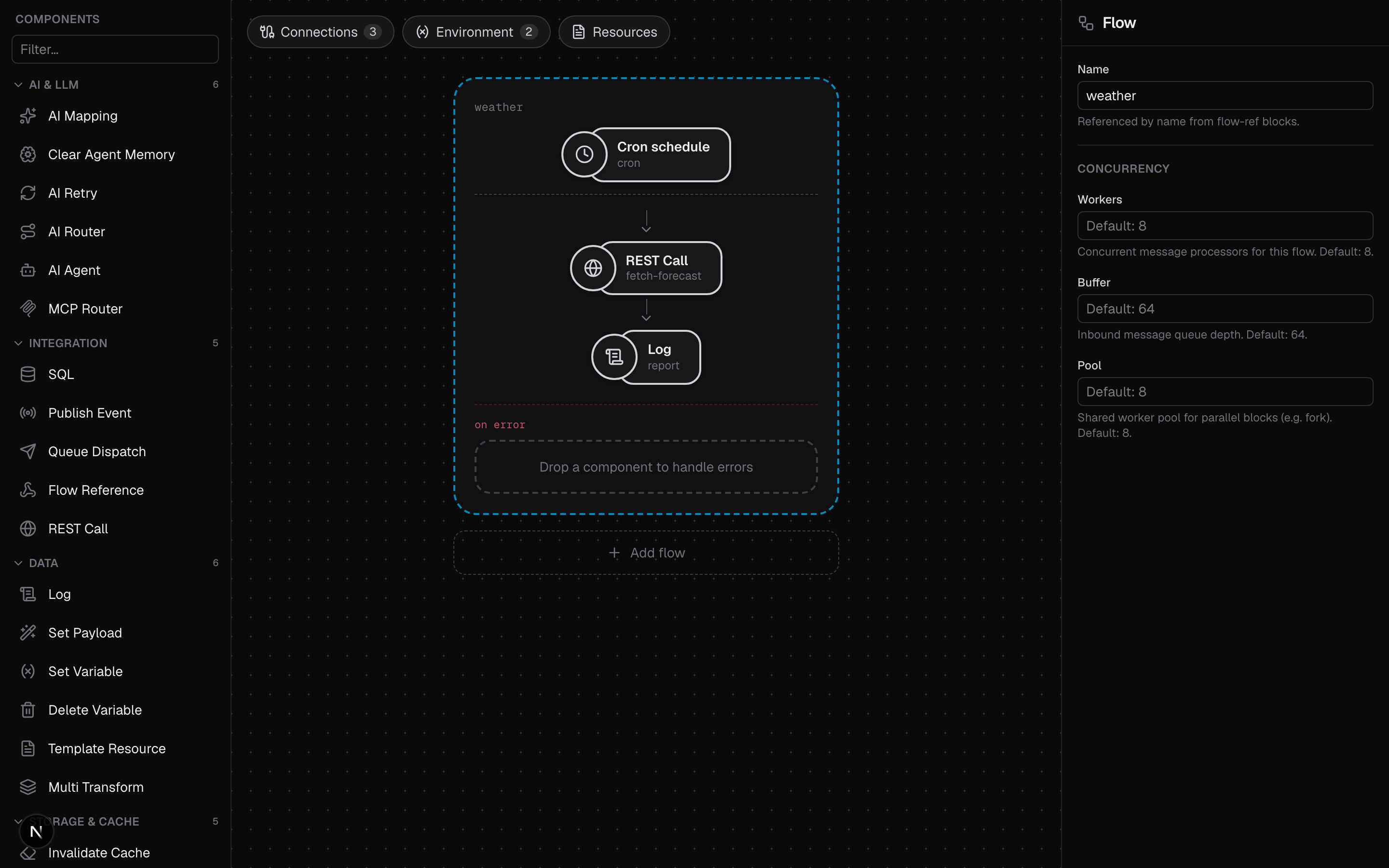
Task: Select the Delete Variable trash icon
Action: tap(27, 709)
